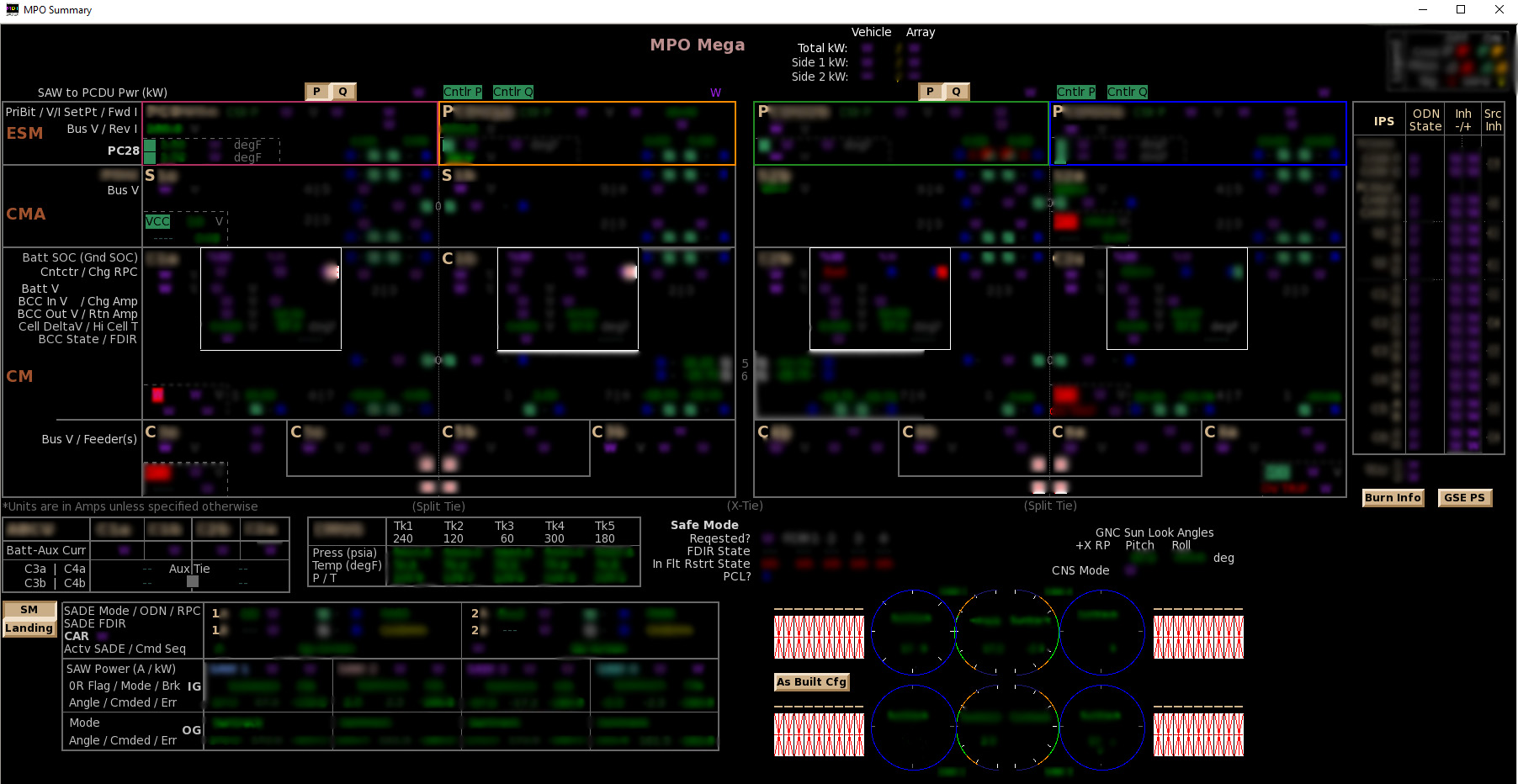The height and width of the screenshot is (784, 1518).
Task: Switch to the Landing display
Action: coord(29,628)
